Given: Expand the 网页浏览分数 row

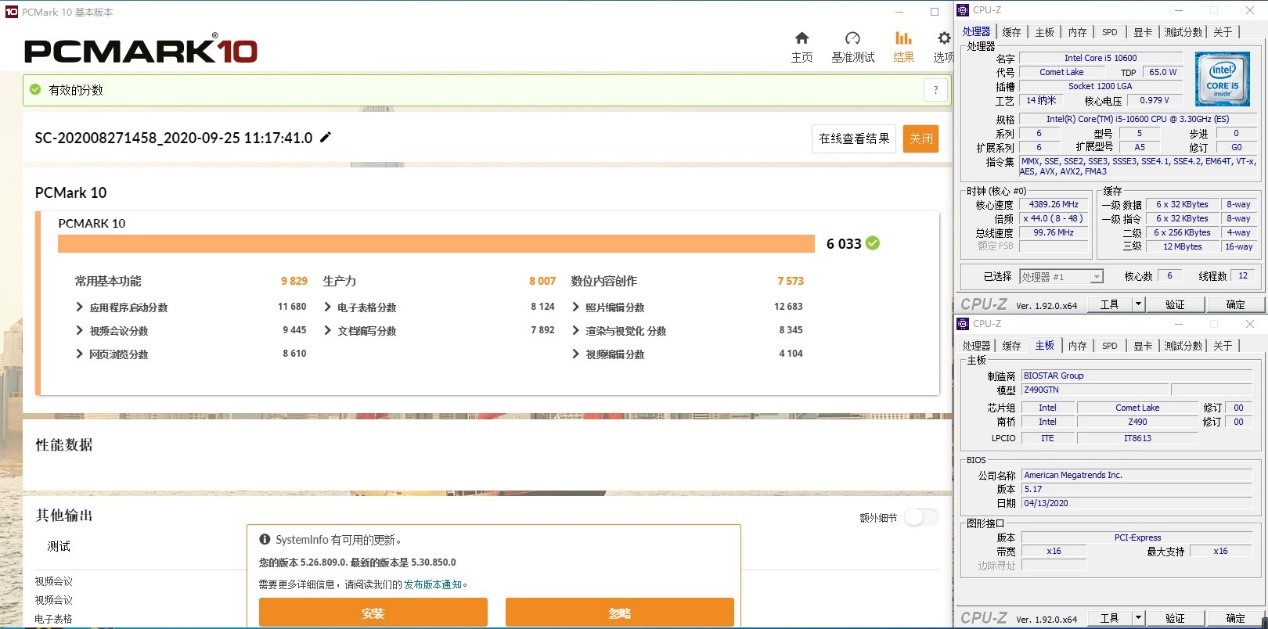Looking at the screenshot, I should click(79, 354).
